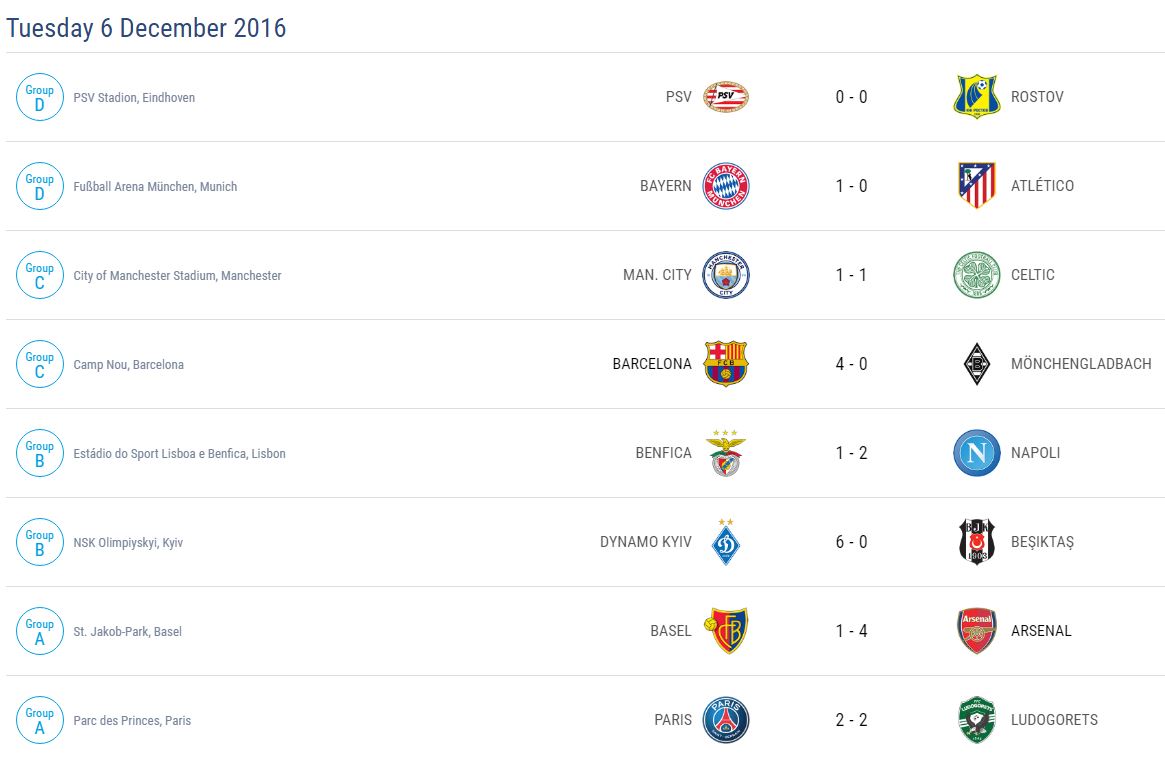Select the Napoli club logo
Image resolution: width=1165 pixels, height=767 pixels.
(976, 453)
